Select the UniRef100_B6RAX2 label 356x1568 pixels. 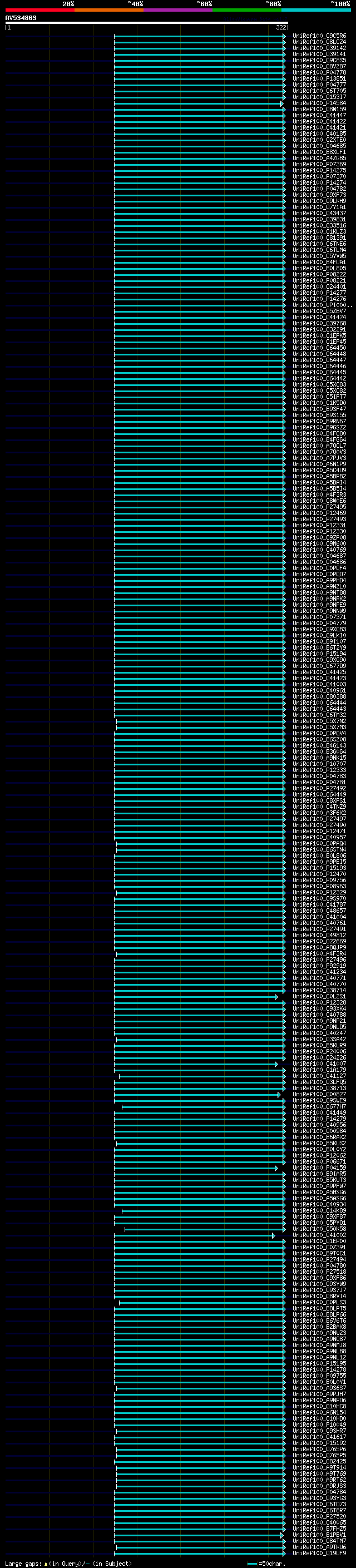coord(319,1137)
